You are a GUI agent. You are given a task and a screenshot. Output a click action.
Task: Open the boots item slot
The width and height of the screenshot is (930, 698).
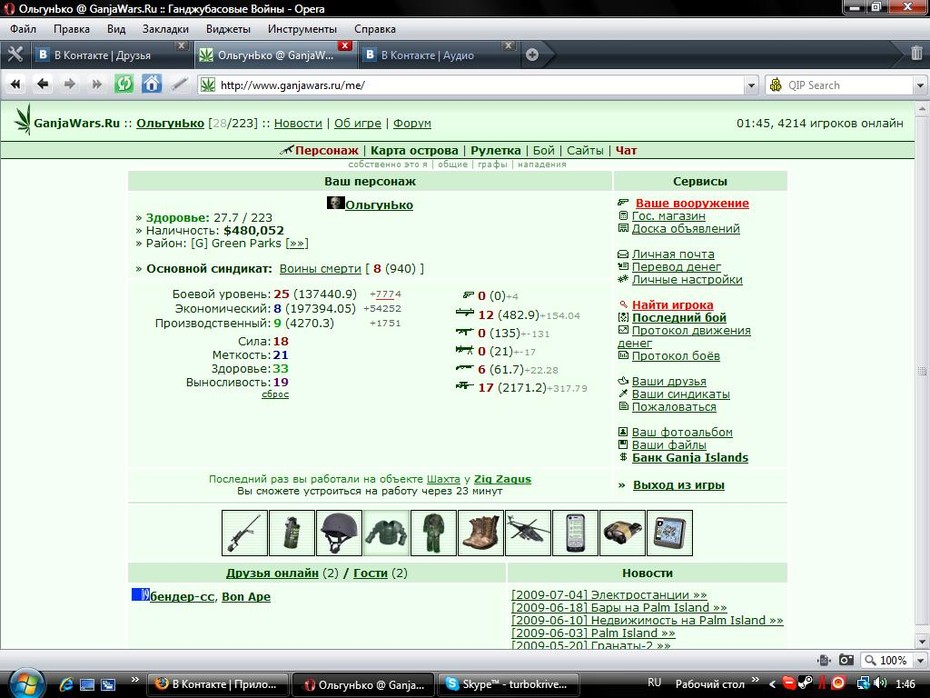(x=481, y=533)
